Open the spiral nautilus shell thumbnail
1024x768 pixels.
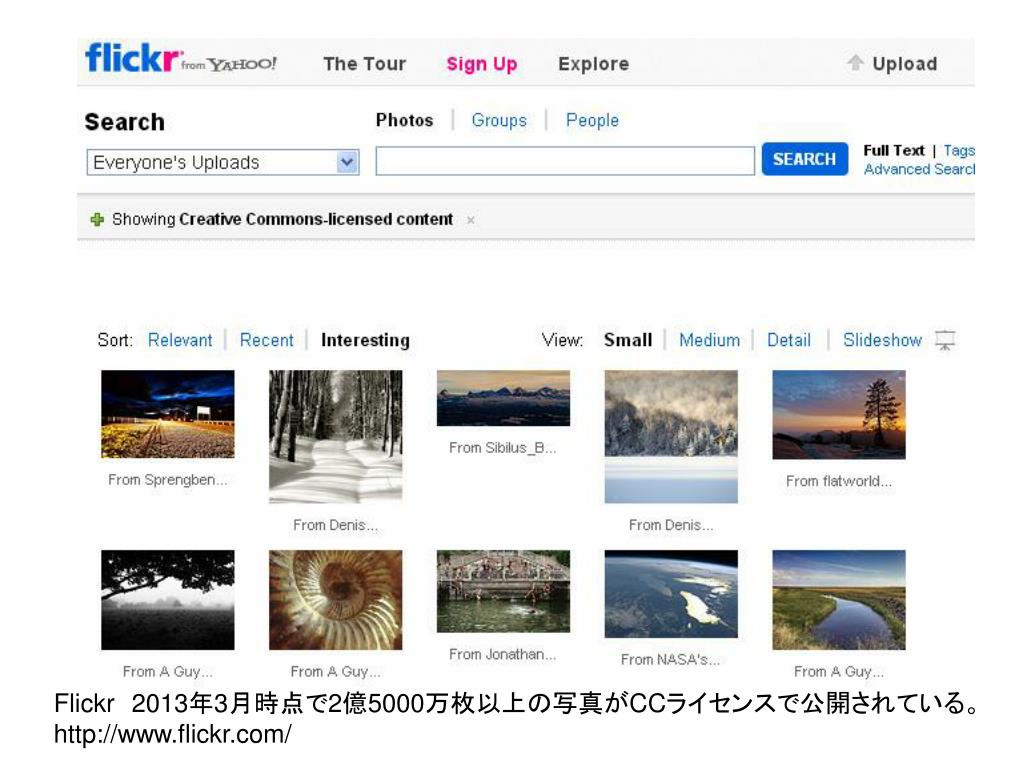point(336,600)
